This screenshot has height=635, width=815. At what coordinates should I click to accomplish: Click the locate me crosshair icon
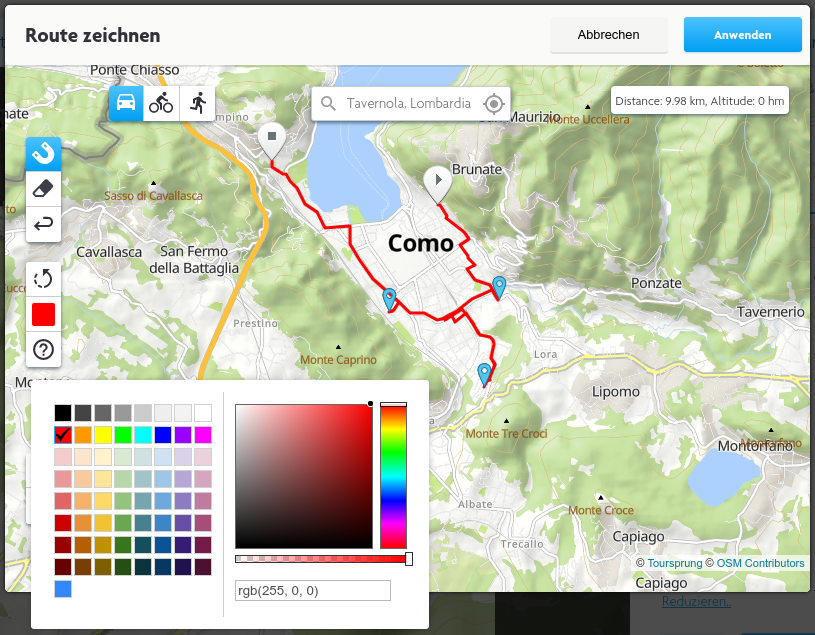point(492,104)
